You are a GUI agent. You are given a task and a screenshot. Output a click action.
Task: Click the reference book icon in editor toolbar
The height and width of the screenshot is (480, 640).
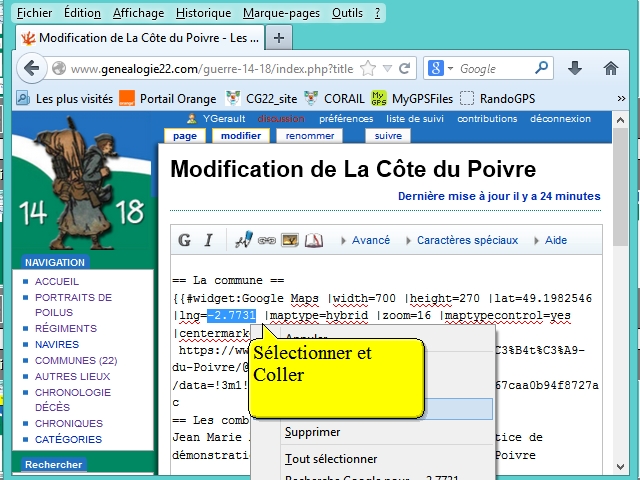click(313, 240)
